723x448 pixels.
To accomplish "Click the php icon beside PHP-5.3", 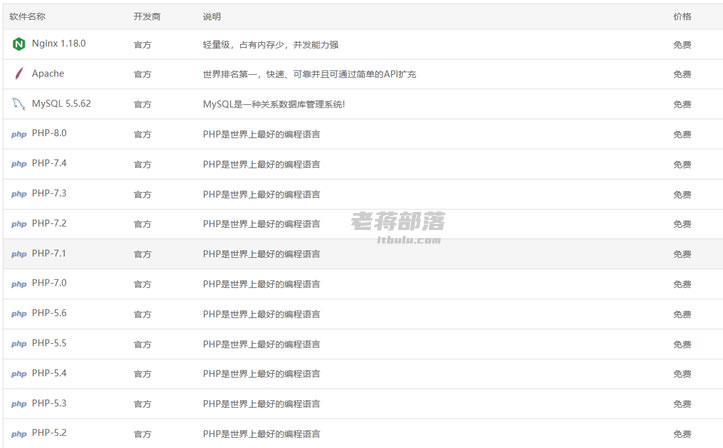I will (19, 404).
